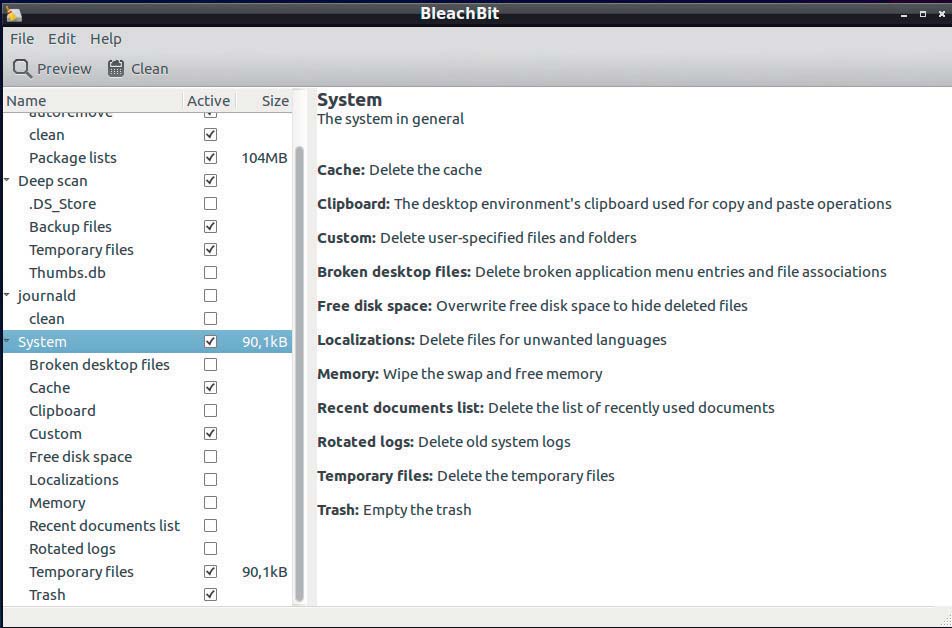Click the 'Wipe the swap and free memory' line
Image resolution: width=952 pixels, height=628 pixels.
tap(492, 374)
